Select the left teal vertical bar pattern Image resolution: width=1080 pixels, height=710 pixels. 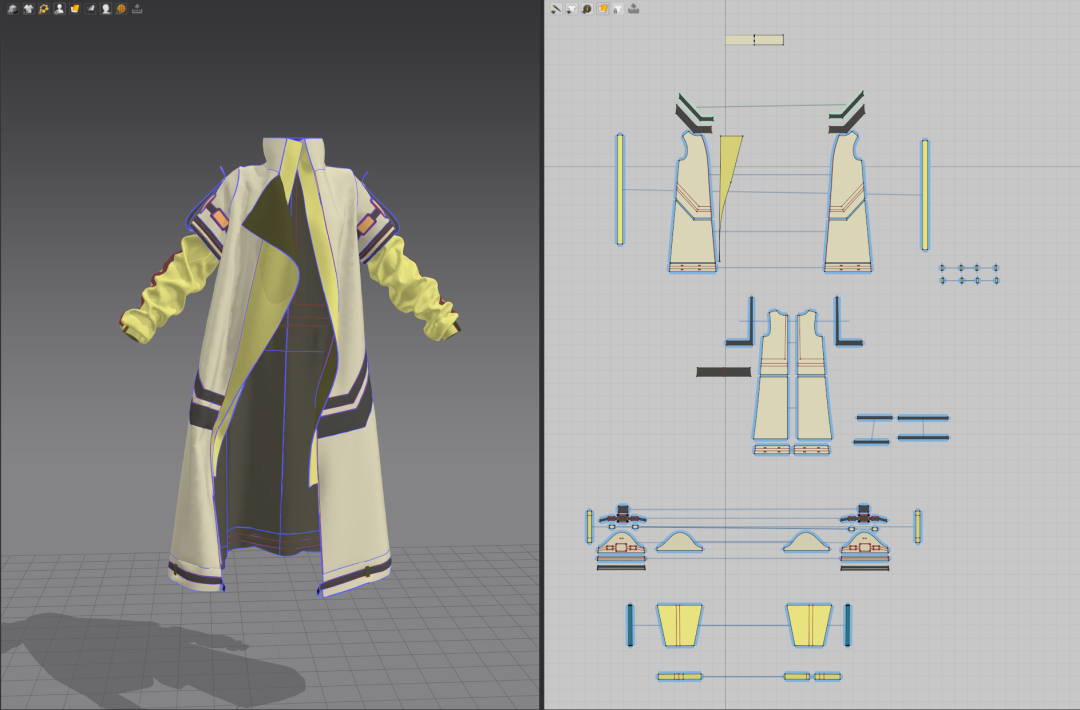pos(630,625)
